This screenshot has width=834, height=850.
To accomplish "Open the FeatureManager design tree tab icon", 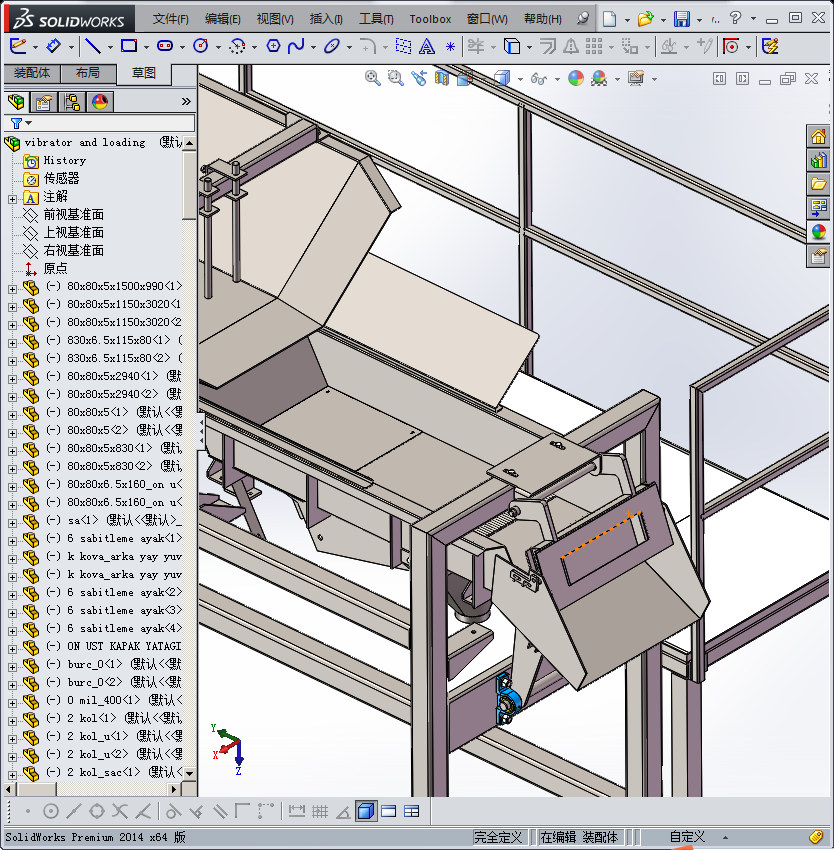I will click(x=16, y=101).
